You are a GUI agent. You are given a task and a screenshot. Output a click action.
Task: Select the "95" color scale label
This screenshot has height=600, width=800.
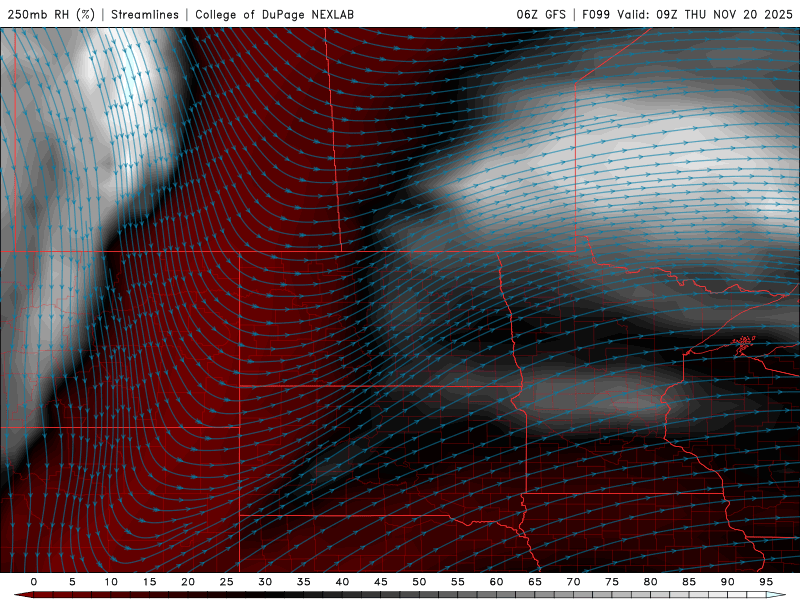tap(766, 582)
